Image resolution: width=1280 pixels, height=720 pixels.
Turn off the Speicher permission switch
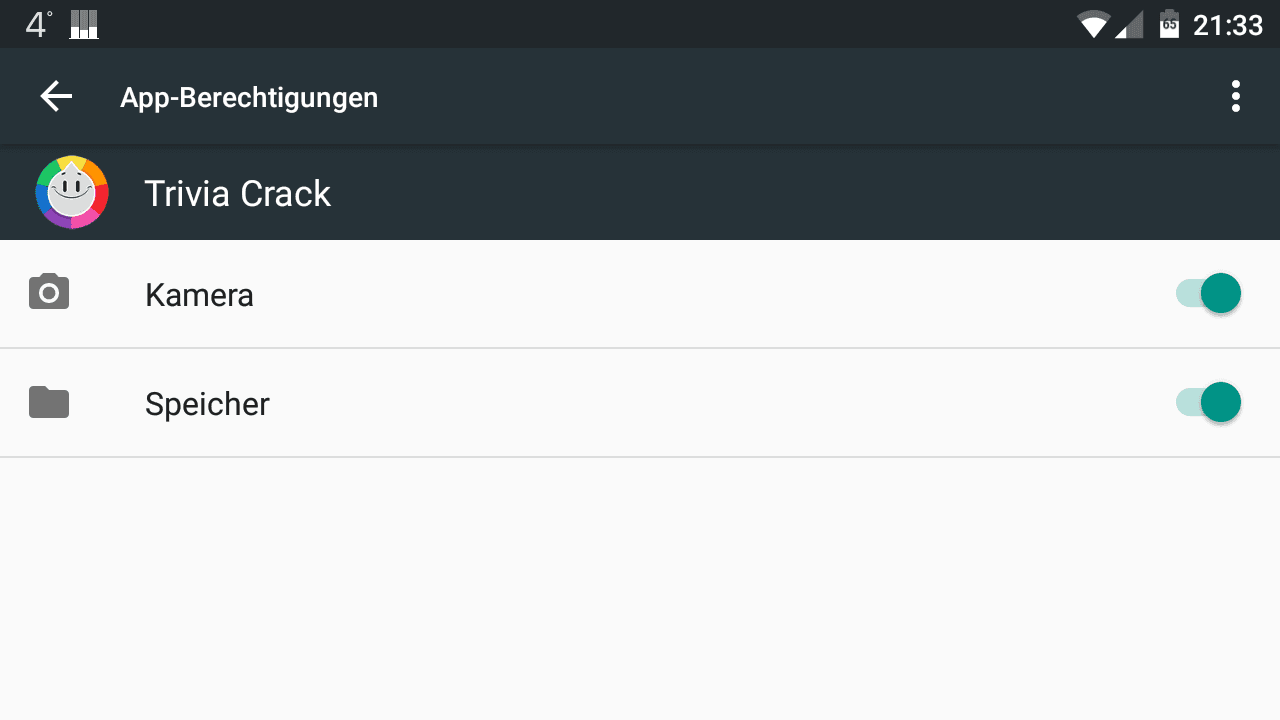tap(1208, 403)
